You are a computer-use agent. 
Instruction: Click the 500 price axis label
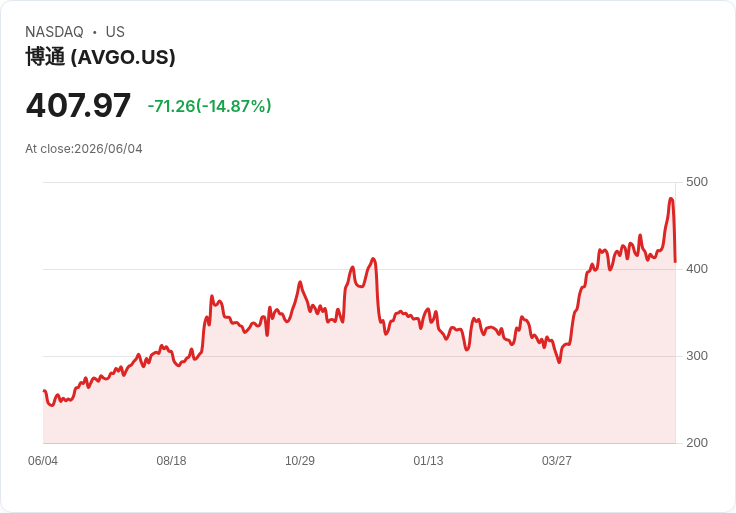pyautogui.click(x=697, y=182)
